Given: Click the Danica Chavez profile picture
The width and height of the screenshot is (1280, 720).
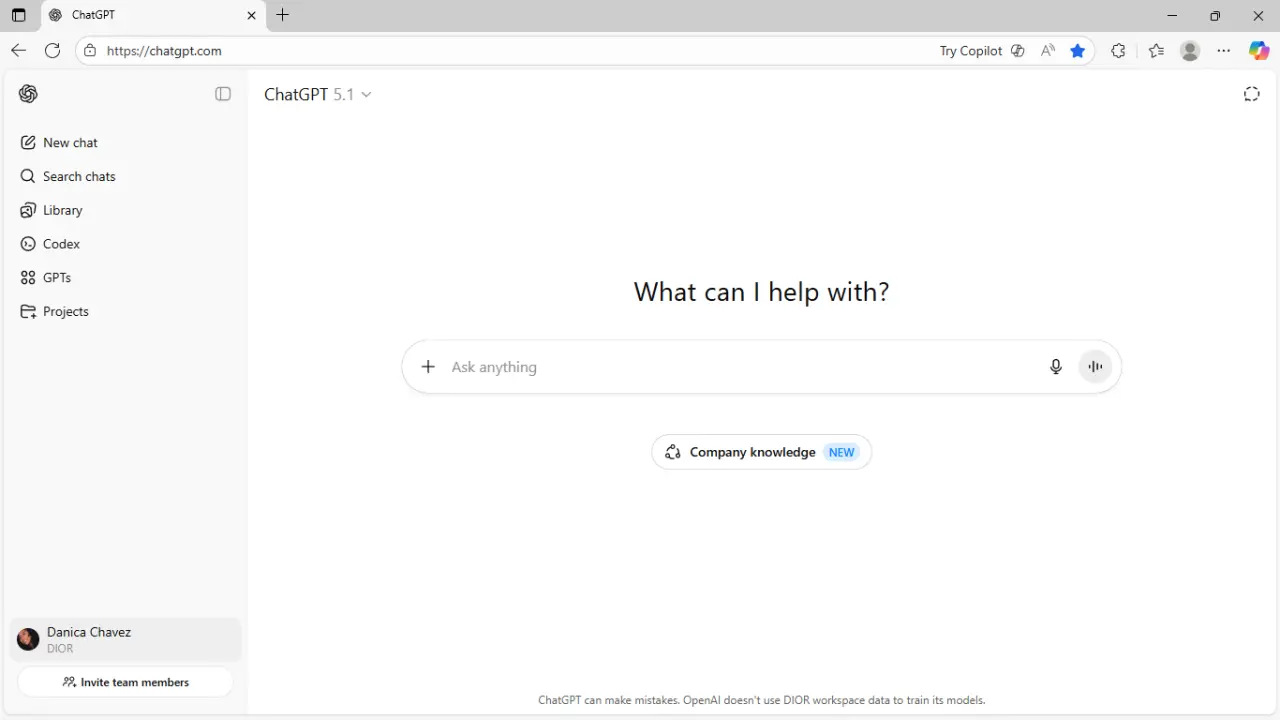Looking at the screenshot, I should tap(28, 639).
